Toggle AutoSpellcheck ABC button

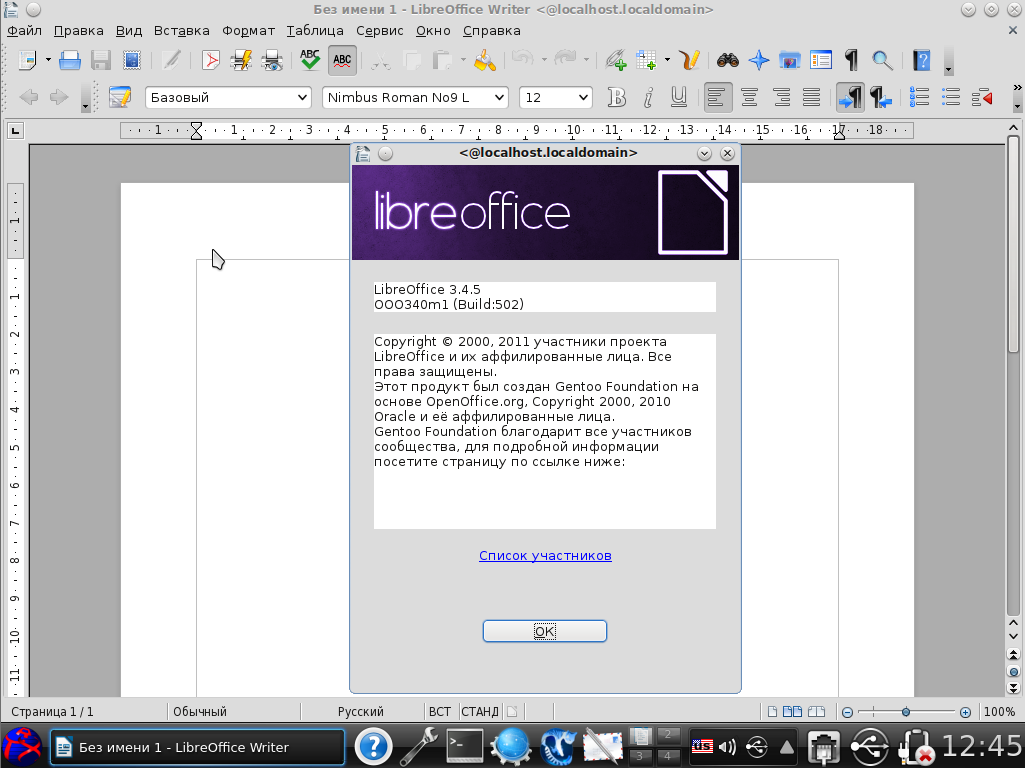(x=342, y=61)
